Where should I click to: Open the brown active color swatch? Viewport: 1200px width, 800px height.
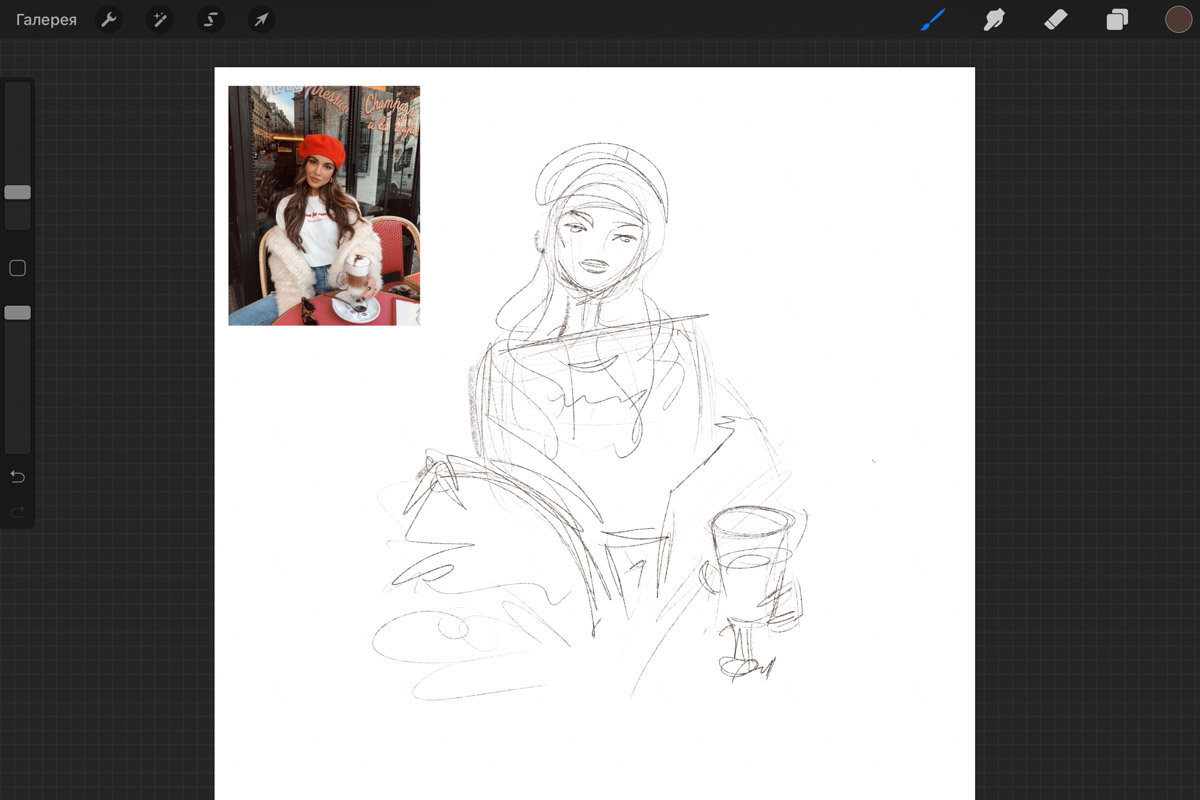coord(1178,20)
